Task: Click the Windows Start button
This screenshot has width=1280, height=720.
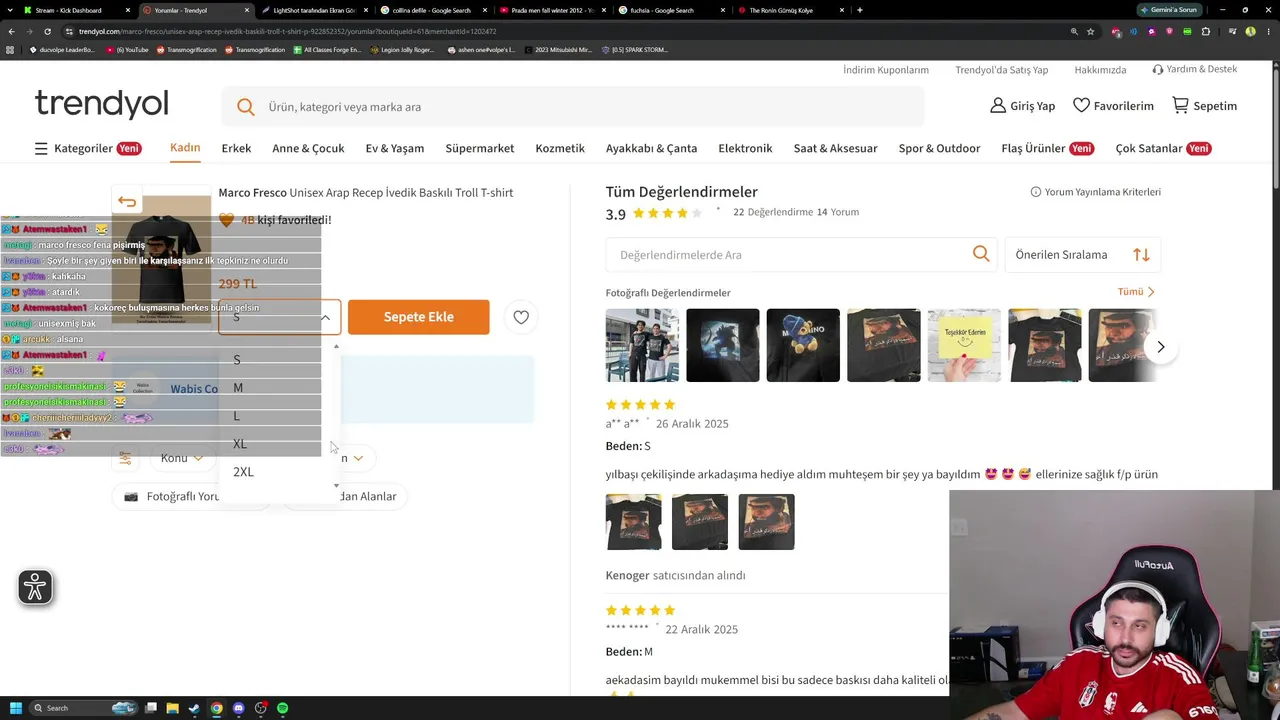Action: pyautogui.click(x=15, y=708)
